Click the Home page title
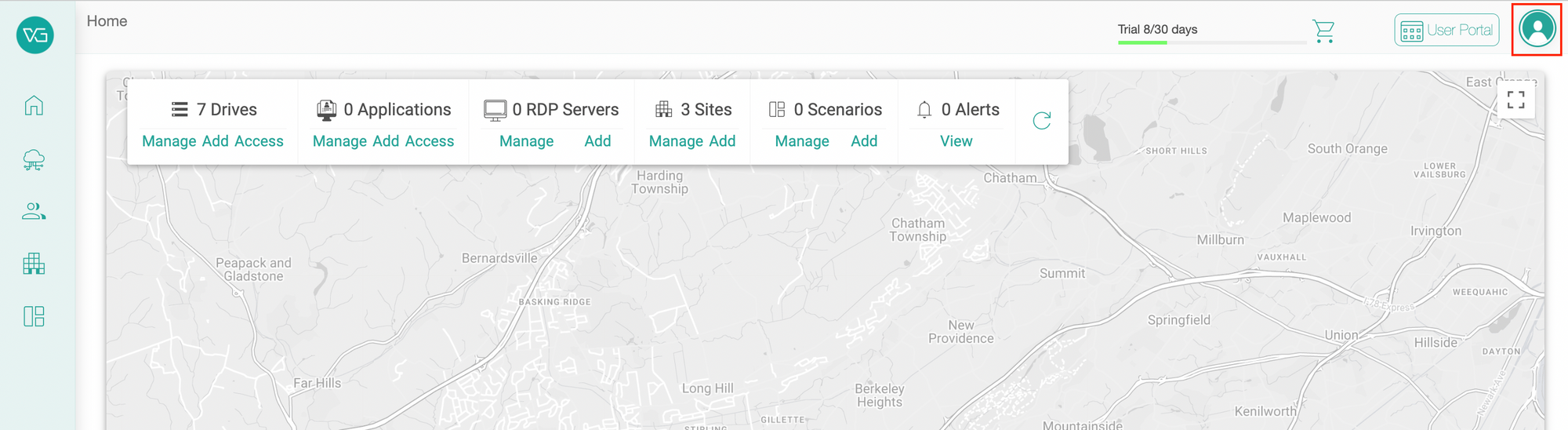Image resolution: width=1568 pixels, height=430 pixels. [x=107, y=21]
